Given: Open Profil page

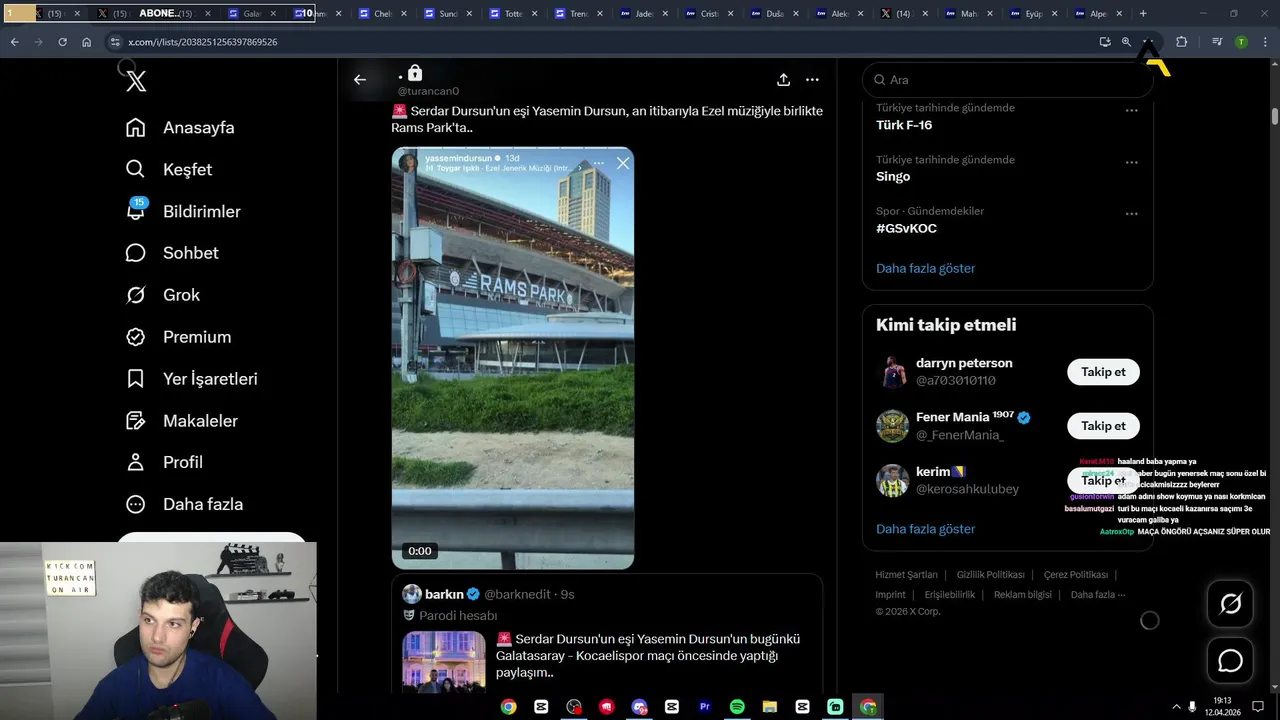Looking at the screenshot, I should click(164, 462).
